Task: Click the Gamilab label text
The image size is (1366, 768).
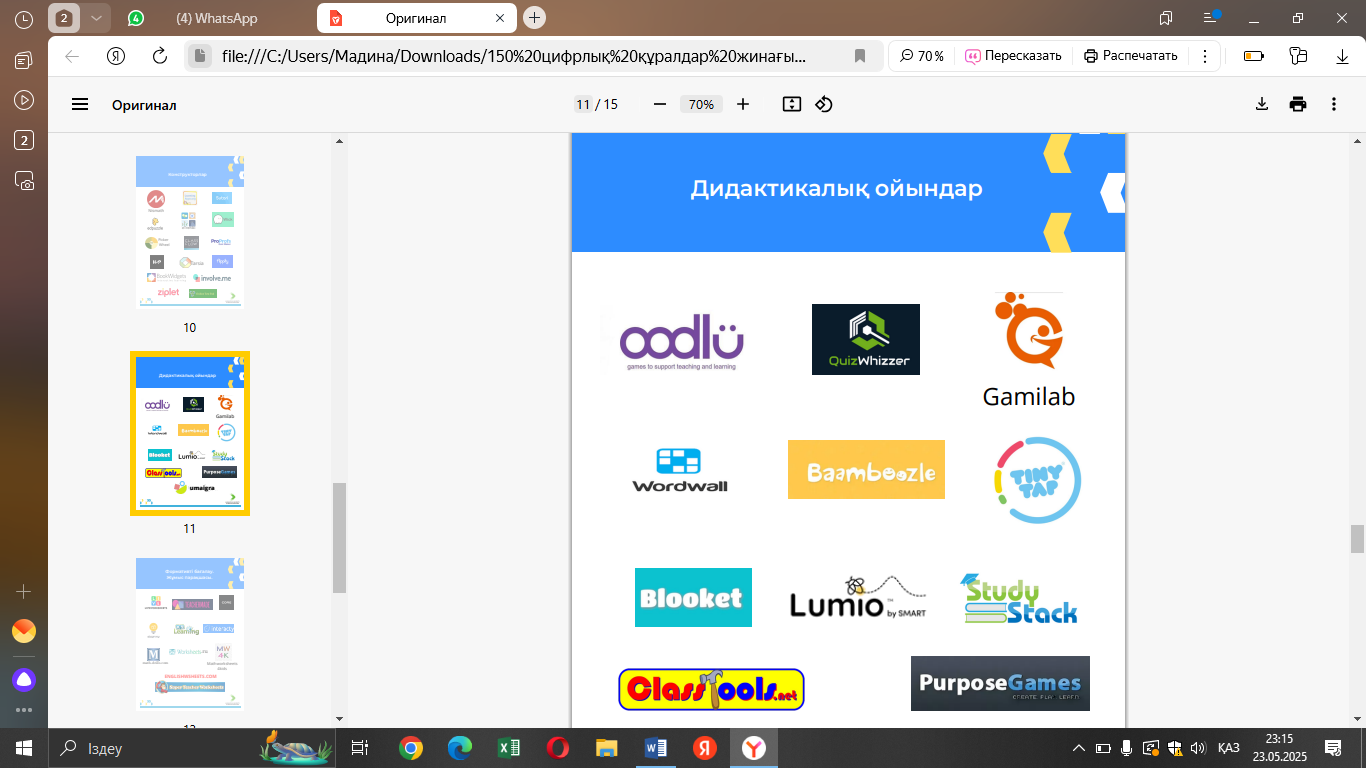Action: pyautogui.click(x=1029, y=396)
